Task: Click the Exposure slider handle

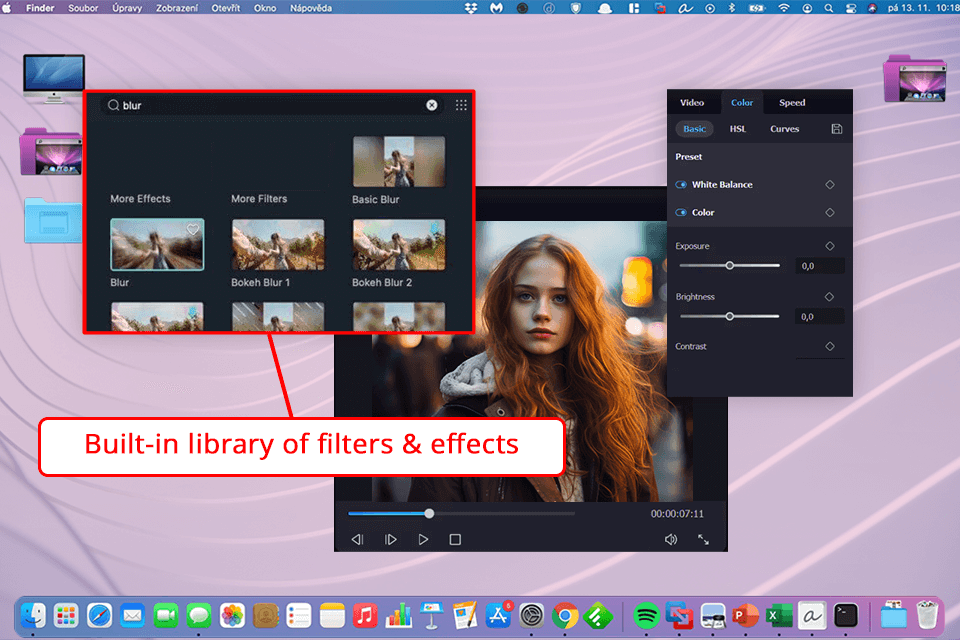Action: point(729,266)
